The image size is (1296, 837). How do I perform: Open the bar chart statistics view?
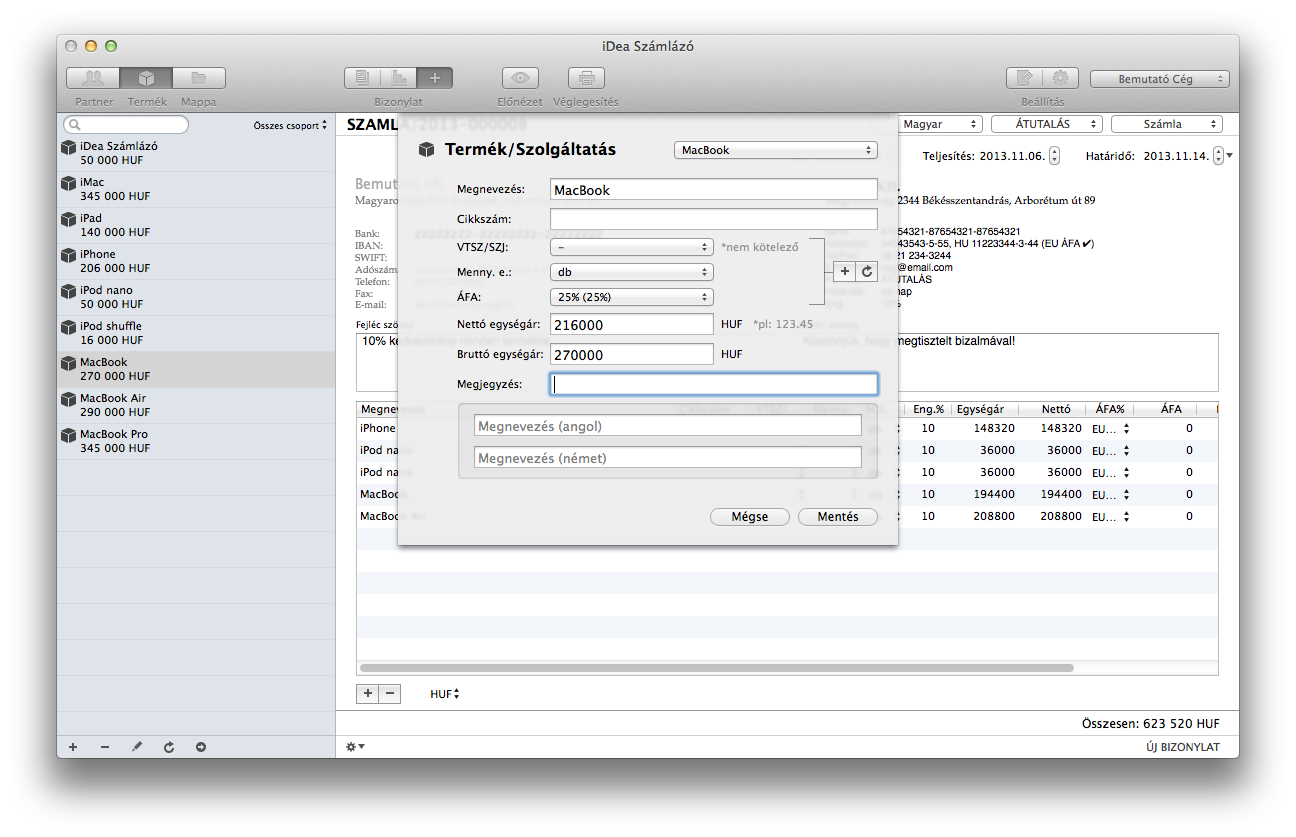click(x=398, y=78)
